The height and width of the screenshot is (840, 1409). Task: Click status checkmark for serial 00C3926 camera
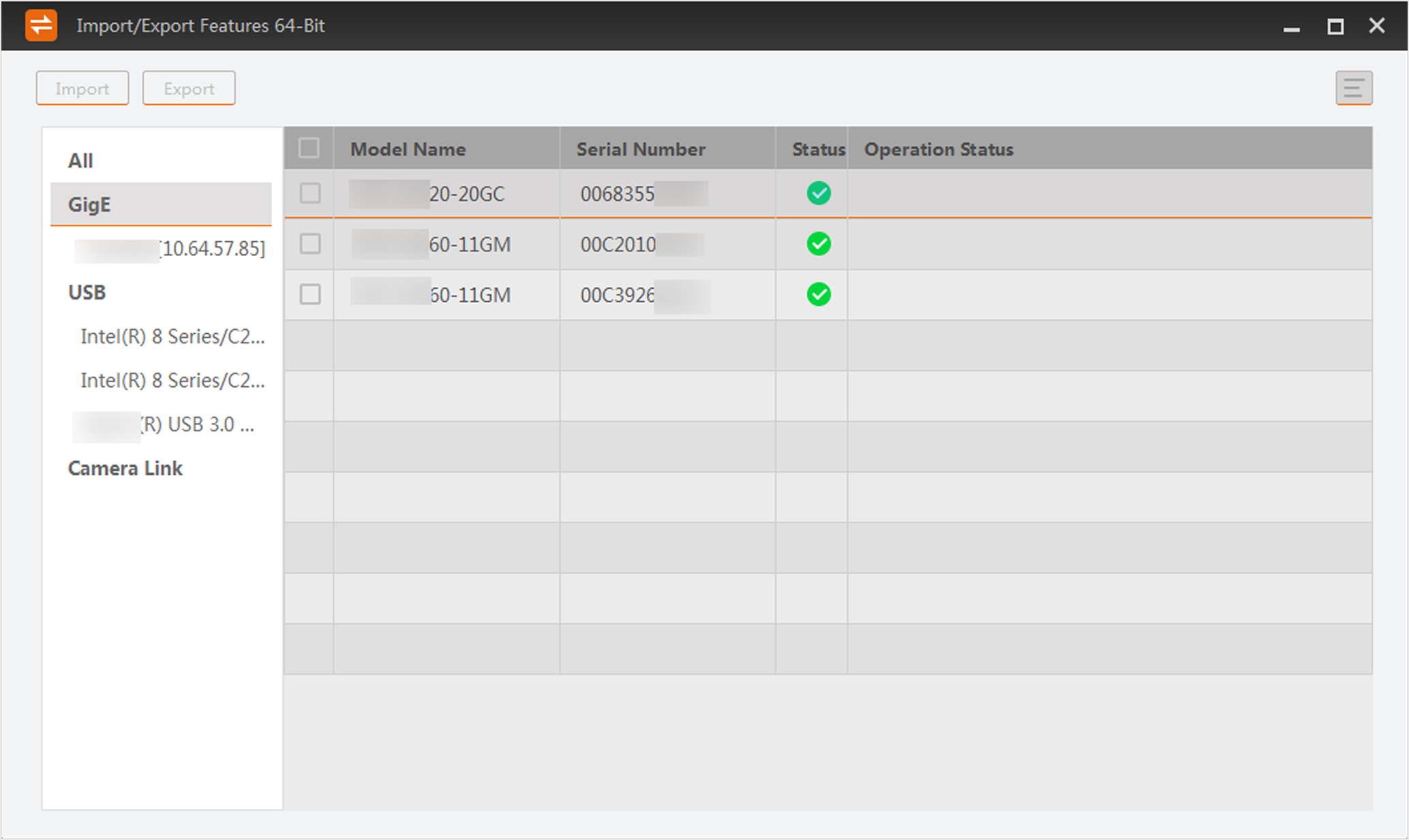pyautogui.click(x=818, y=294)
